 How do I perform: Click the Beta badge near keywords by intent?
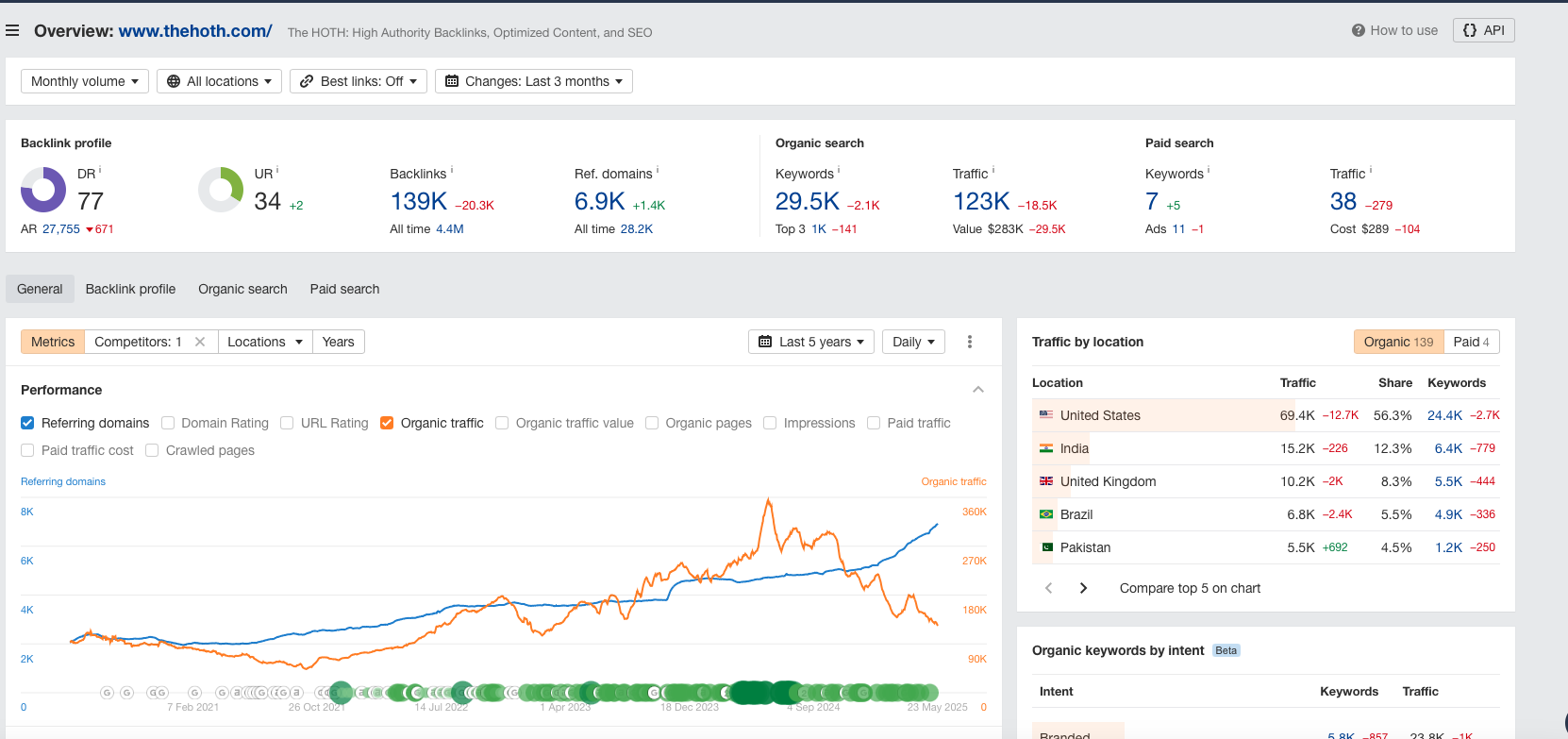1226,650
